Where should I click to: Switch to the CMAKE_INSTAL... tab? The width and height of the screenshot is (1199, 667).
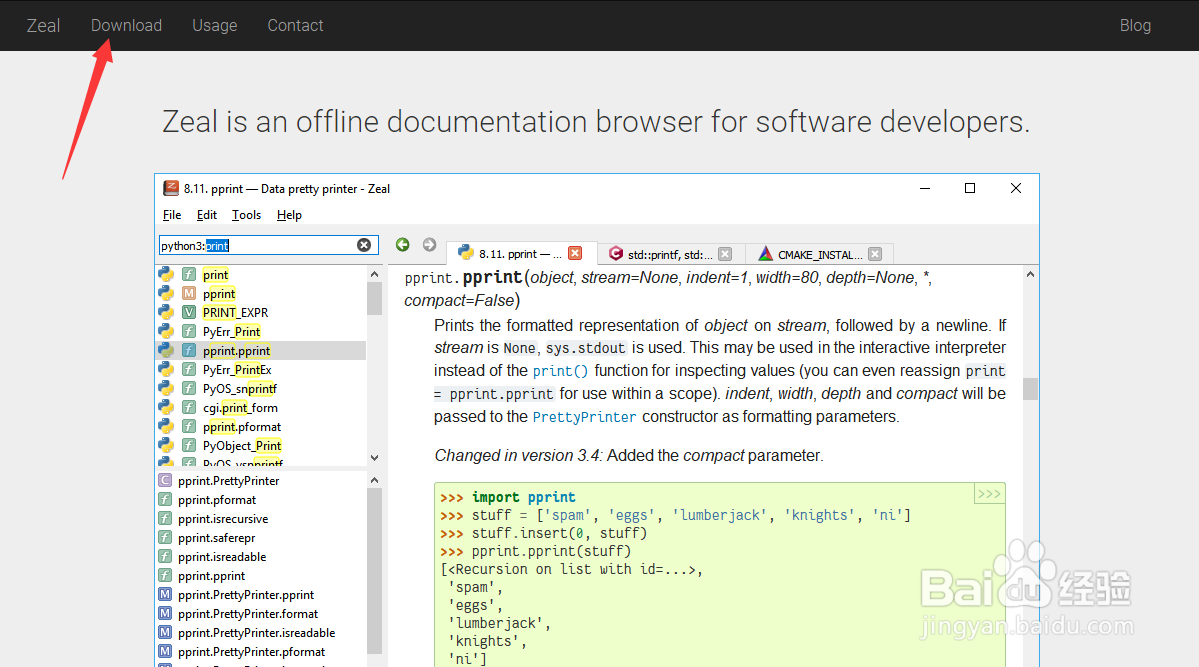coord(820,255)
